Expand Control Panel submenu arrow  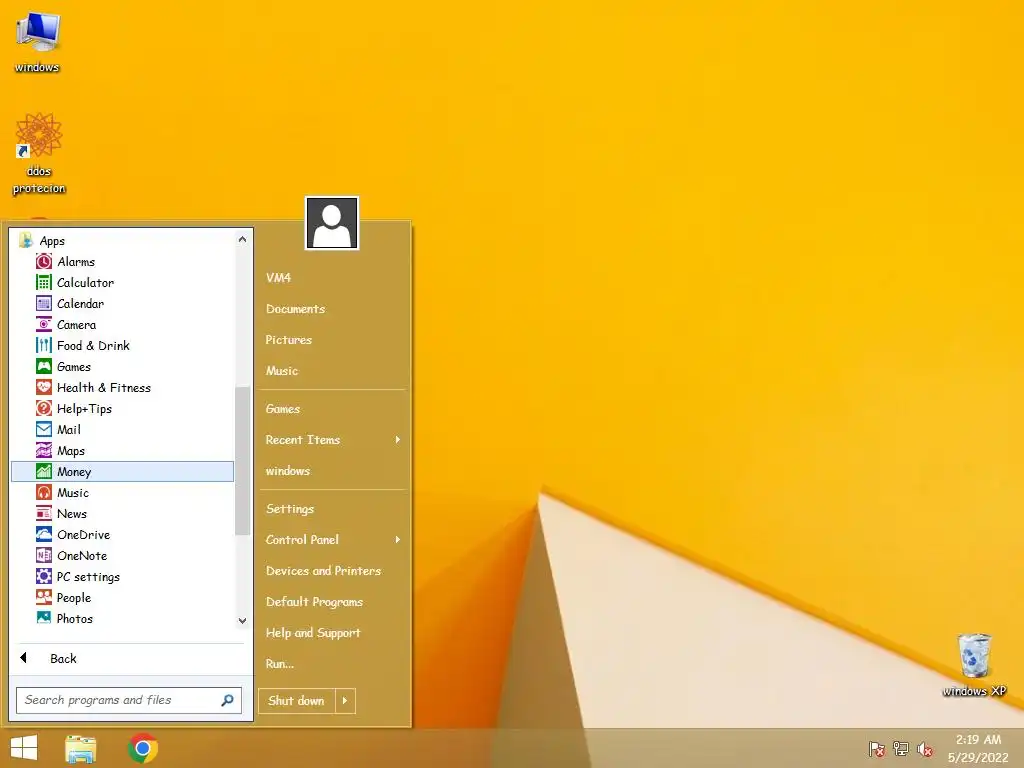(397, 539)
